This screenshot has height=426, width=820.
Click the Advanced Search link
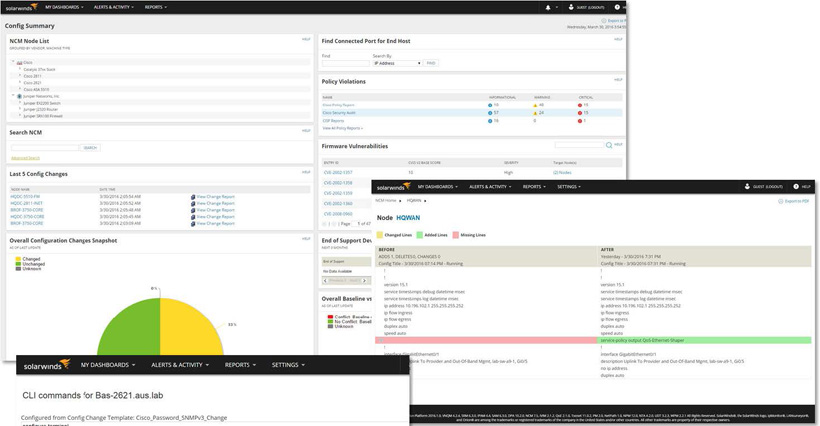pos(25,158)
